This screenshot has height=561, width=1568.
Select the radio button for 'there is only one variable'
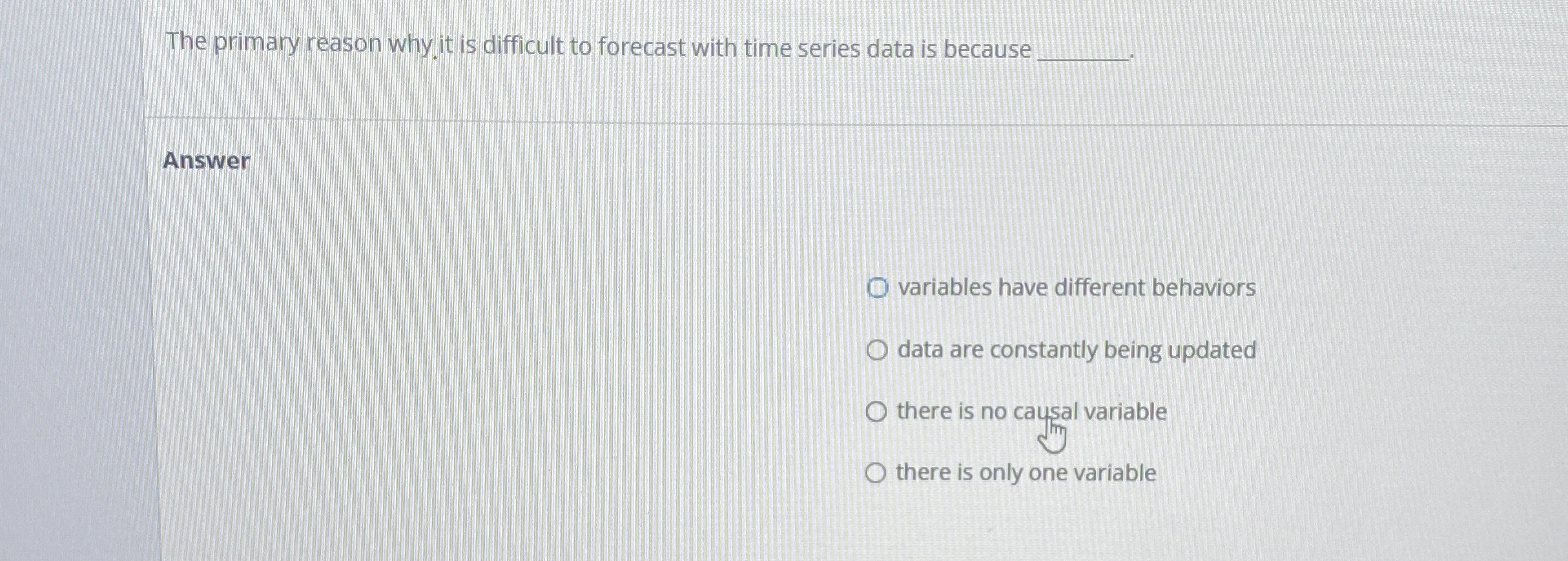tap(876, 473)
